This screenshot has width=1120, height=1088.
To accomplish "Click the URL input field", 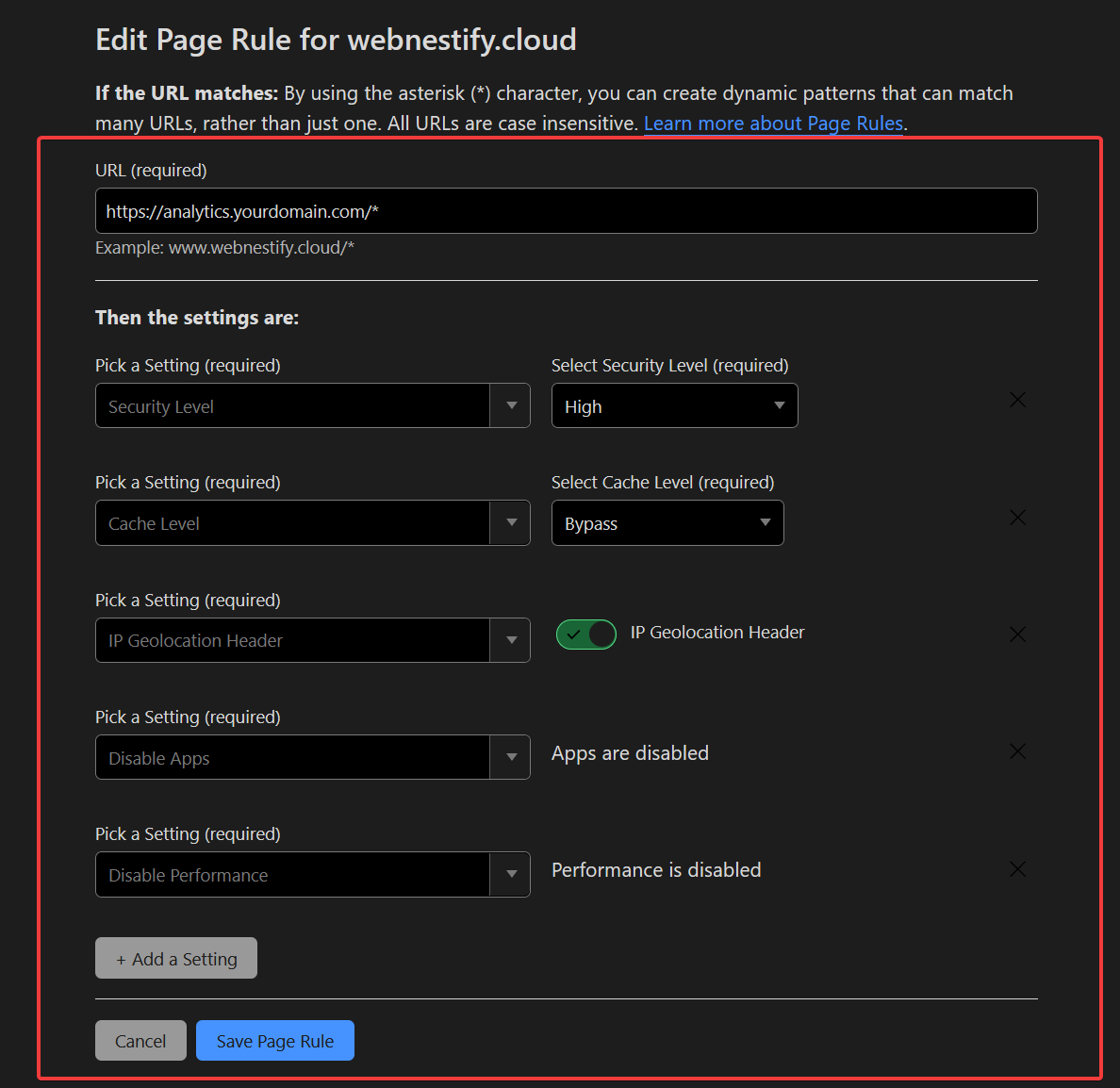I will [566, 211].
